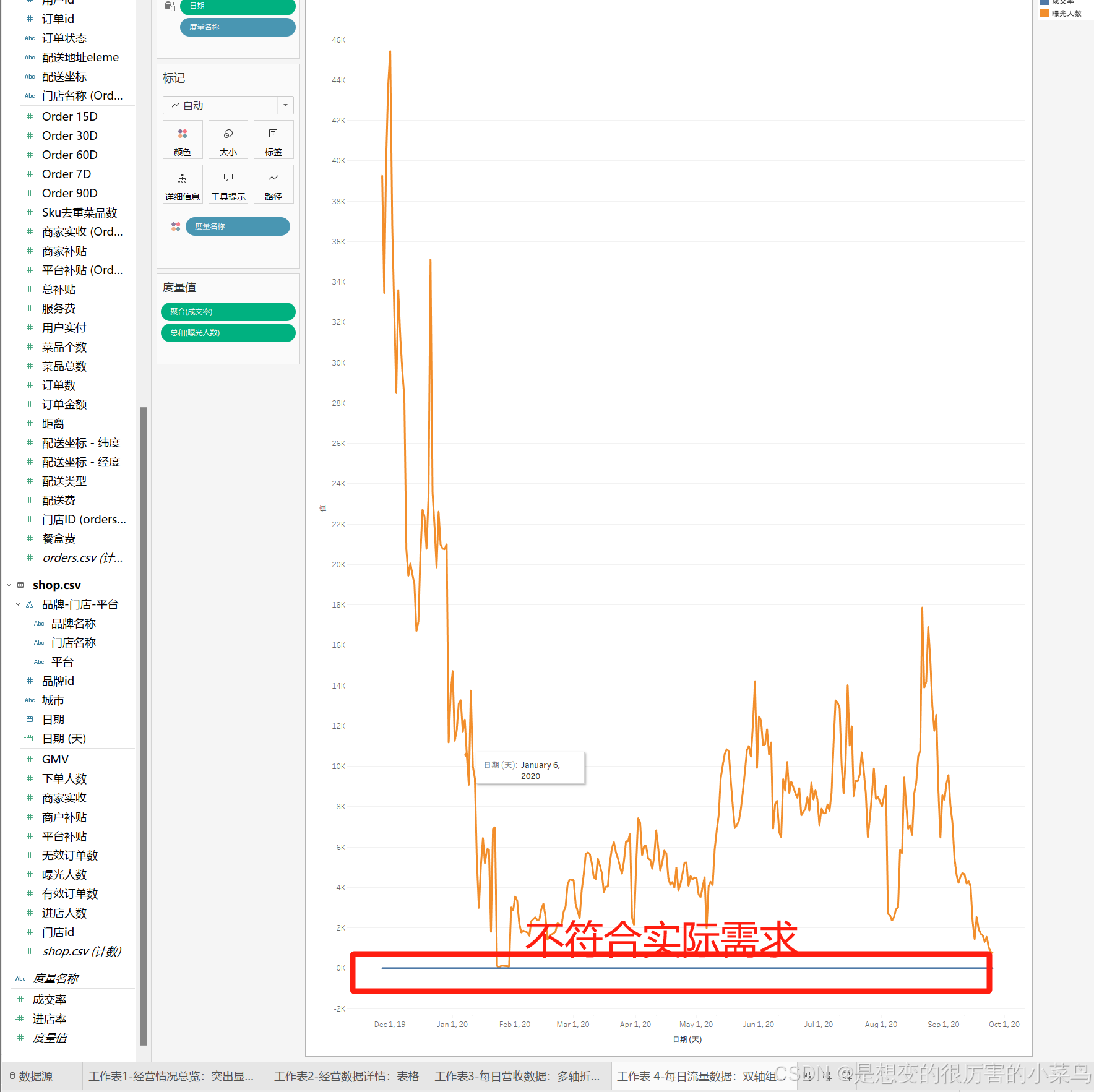Click the number icon next to Order 15D
Image resolution: width=1094 pixels, height=1092 pixels.
click(x=30, y=116)
